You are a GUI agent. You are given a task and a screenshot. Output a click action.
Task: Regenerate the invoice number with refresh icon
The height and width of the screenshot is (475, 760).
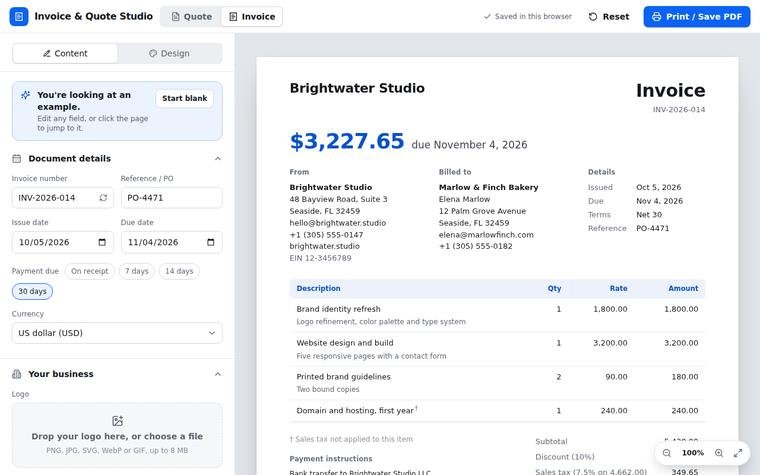(103, 198)
